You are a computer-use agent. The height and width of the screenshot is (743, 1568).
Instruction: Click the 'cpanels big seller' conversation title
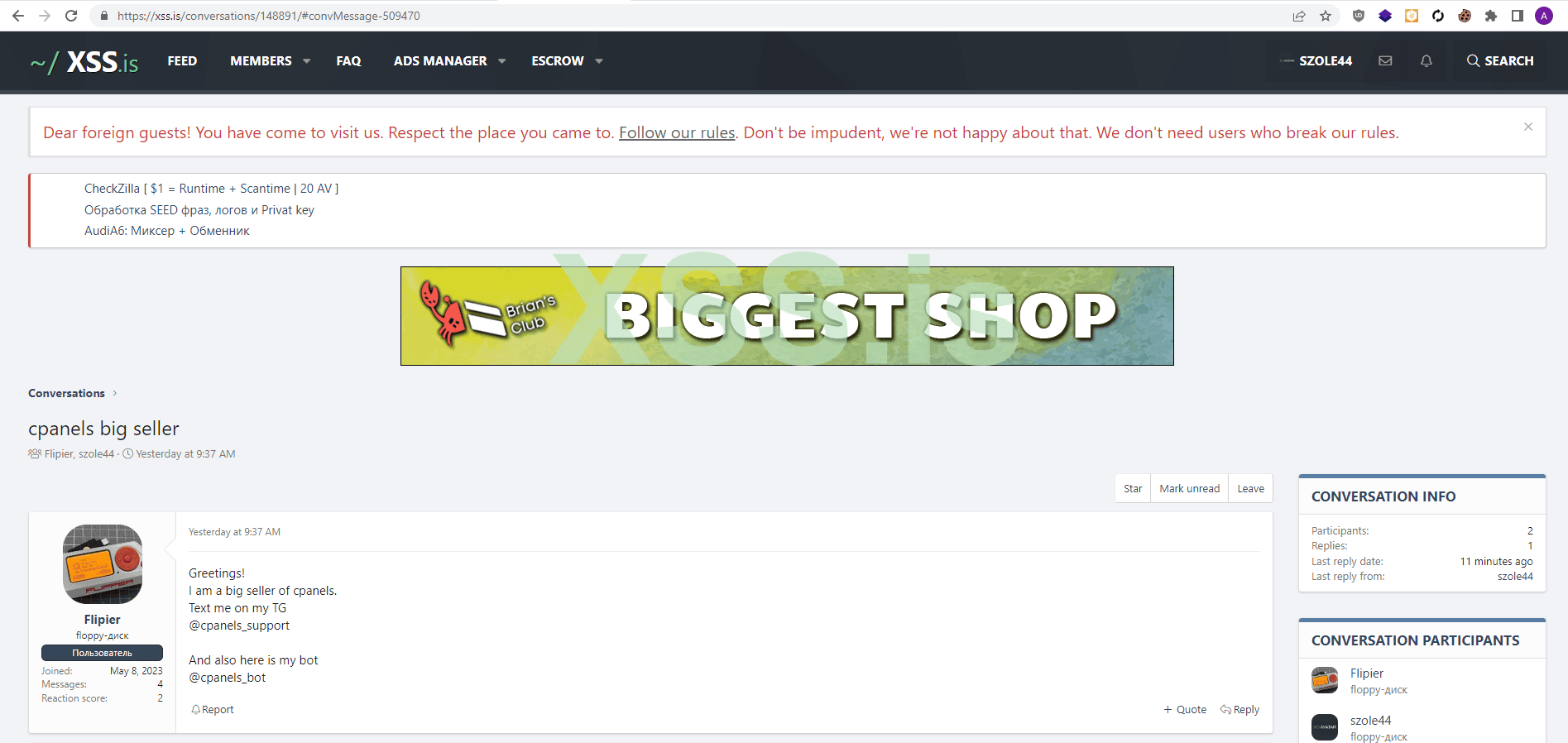(103, 429)
